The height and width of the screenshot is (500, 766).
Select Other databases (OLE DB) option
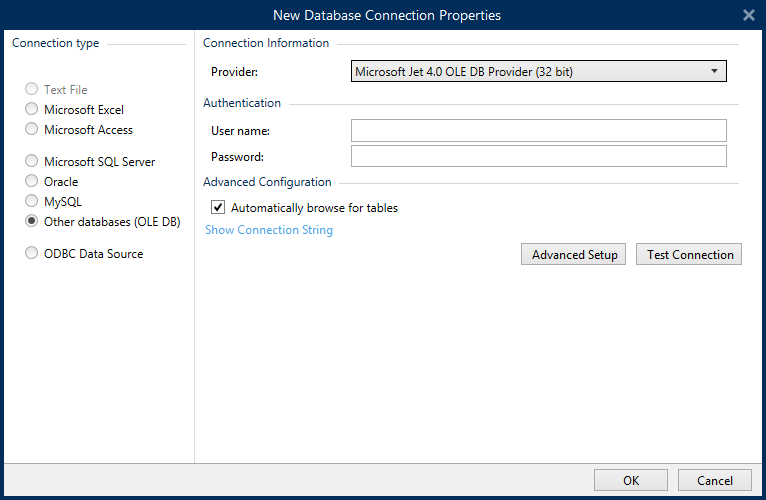pyautogui.click(x=33, y=222)
